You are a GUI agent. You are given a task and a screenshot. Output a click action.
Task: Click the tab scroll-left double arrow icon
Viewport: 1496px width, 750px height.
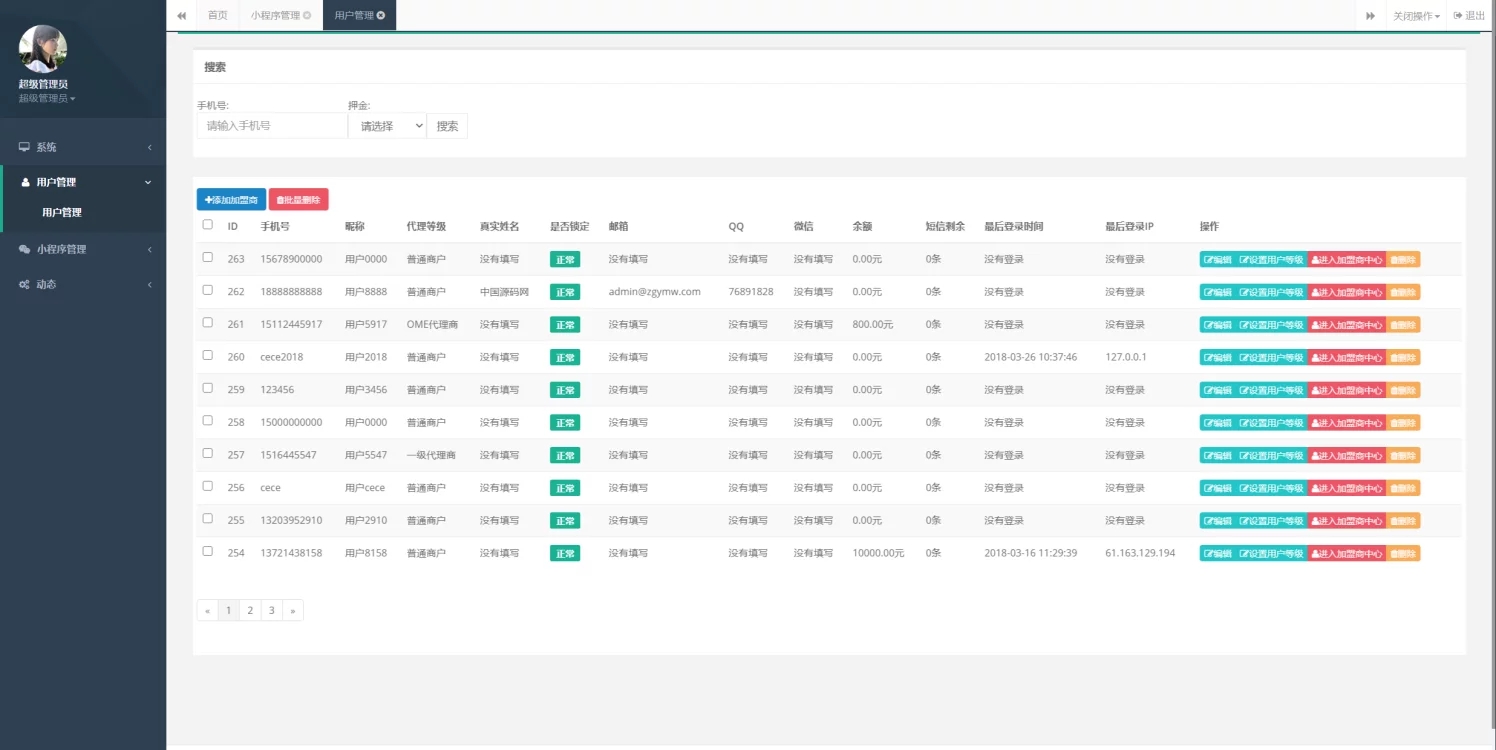[x=181, y=15]
